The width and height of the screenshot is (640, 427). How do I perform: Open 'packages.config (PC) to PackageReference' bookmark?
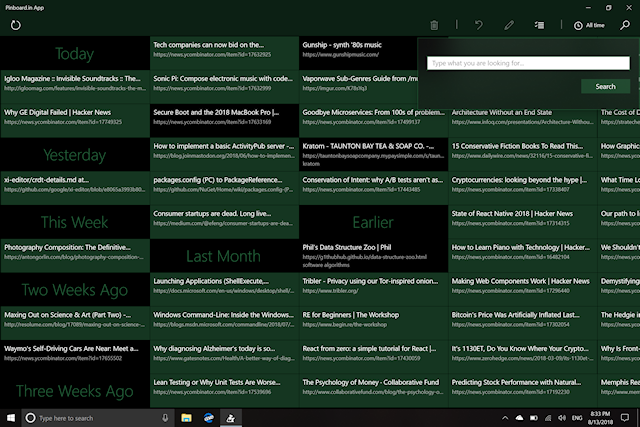[x=224, y=188]
